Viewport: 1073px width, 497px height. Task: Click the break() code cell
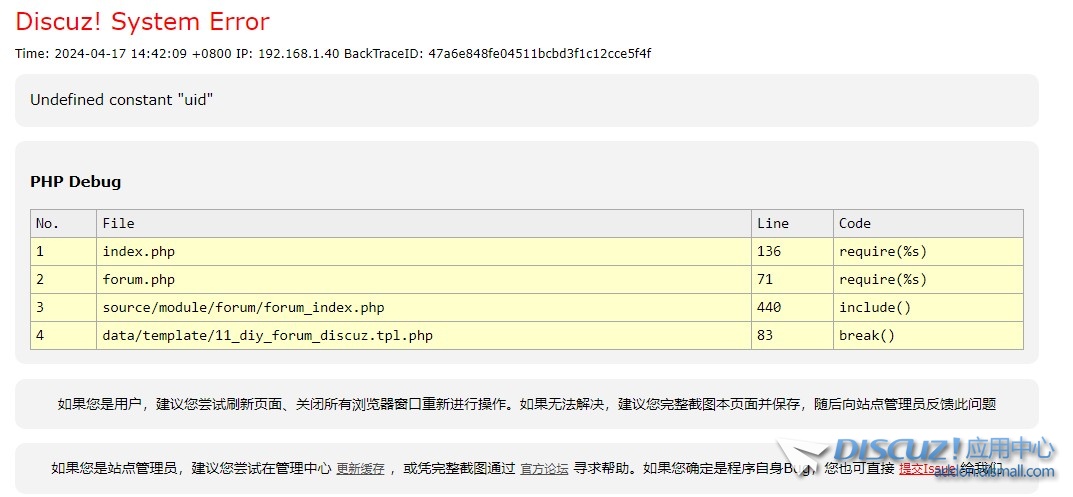point(867,335)
